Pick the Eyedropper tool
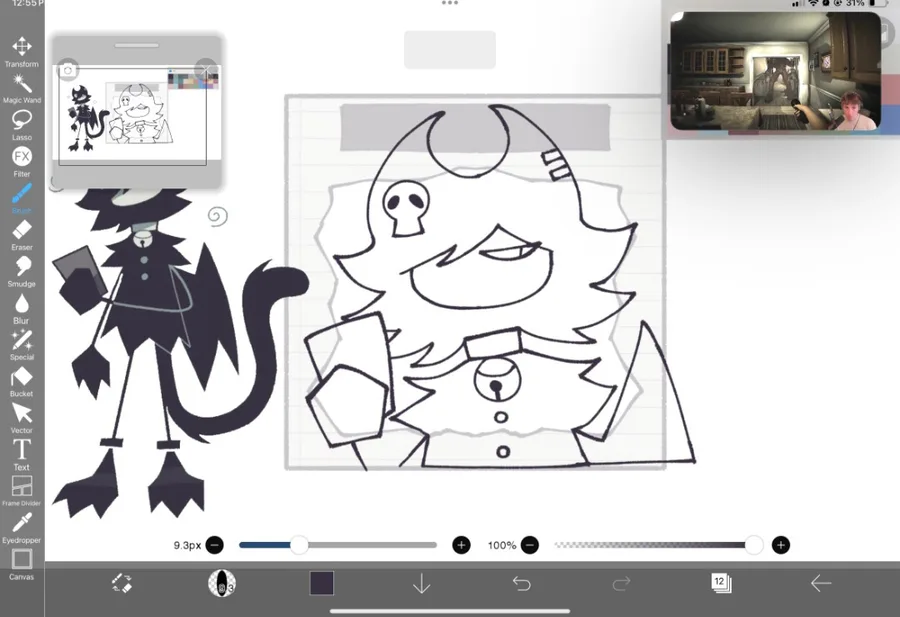 [22, 528]
